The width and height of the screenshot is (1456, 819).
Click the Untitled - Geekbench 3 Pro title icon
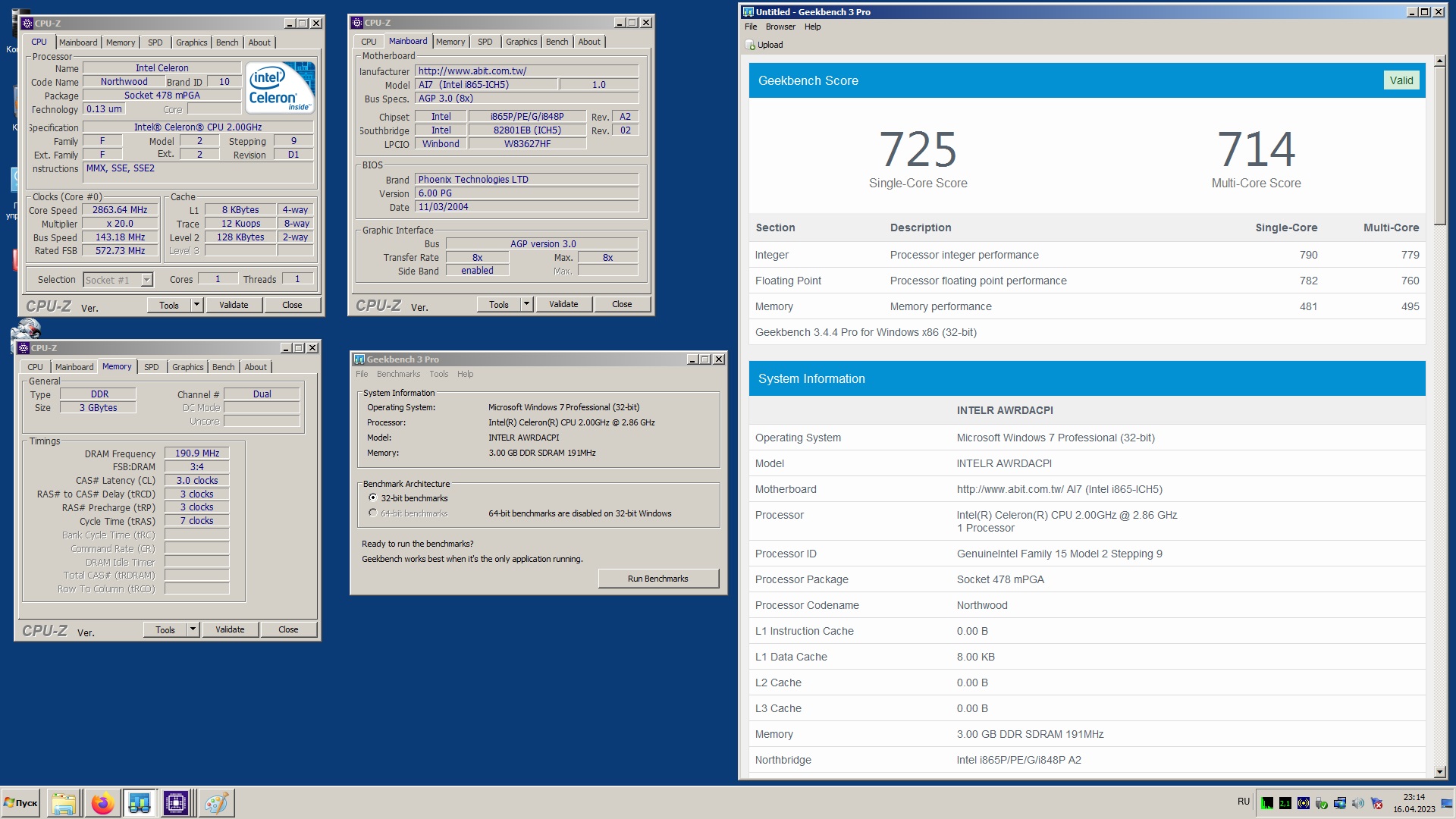tap(748, 12)
